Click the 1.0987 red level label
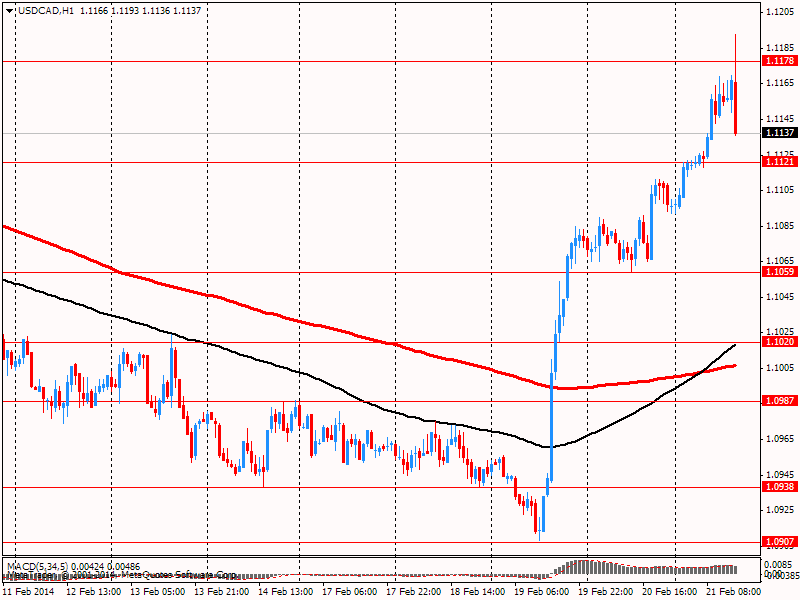800x600 pixels. pos(779,401)
